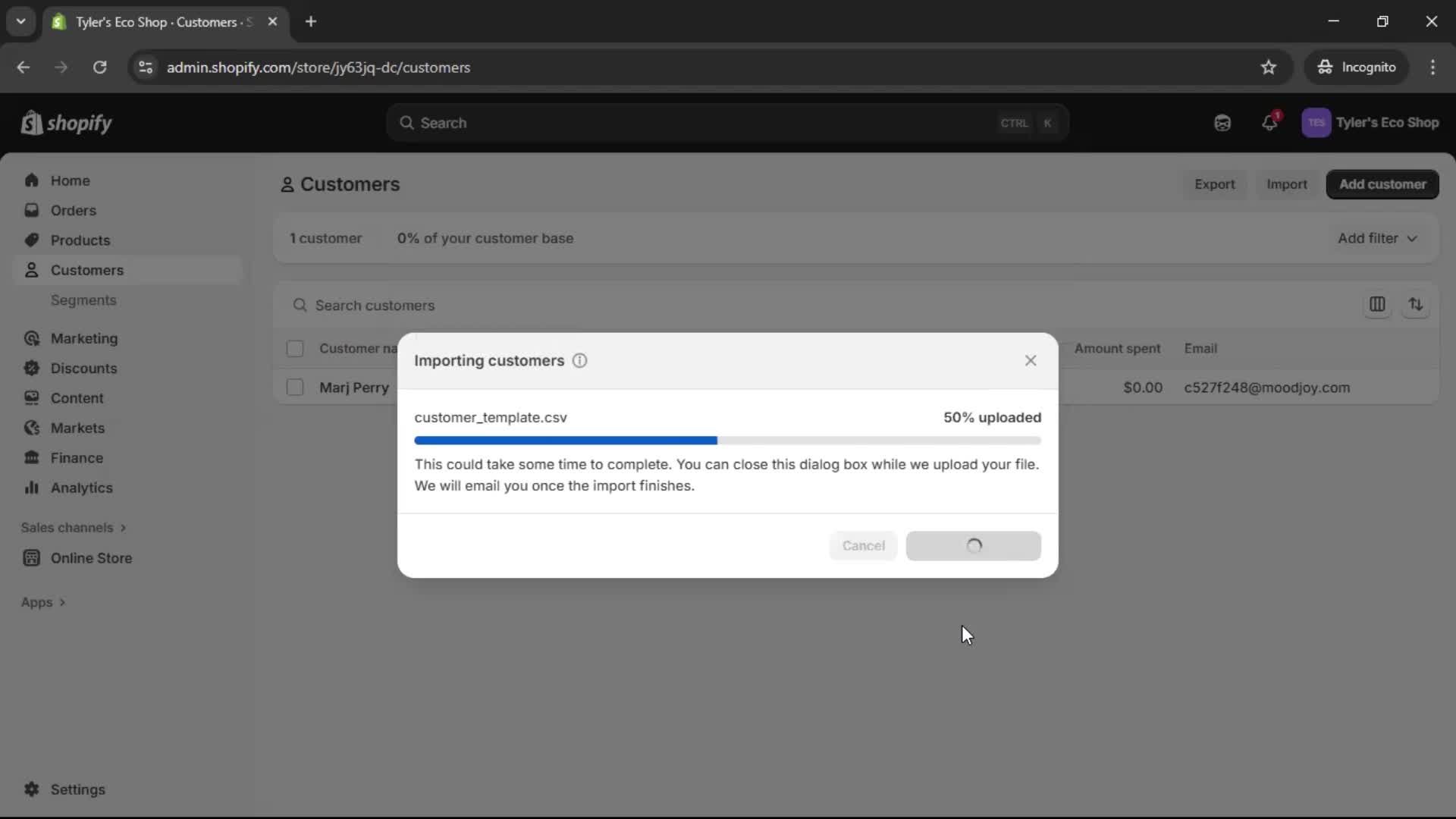Check the checkbox next to Marj Perry
The image size is (1456, 819).
click(295, 387)
